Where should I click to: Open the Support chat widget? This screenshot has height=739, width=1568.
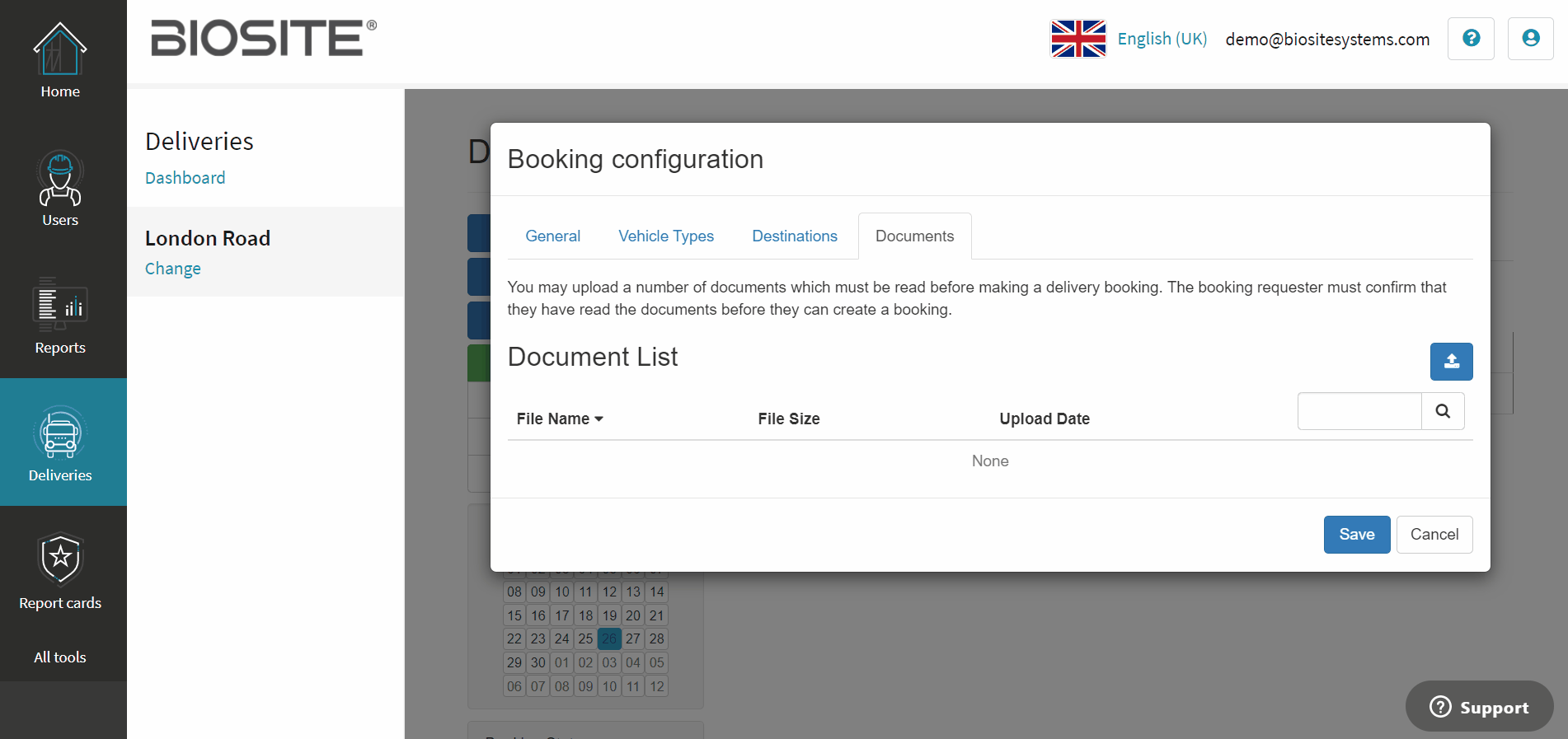click(x=1480, y=707)
